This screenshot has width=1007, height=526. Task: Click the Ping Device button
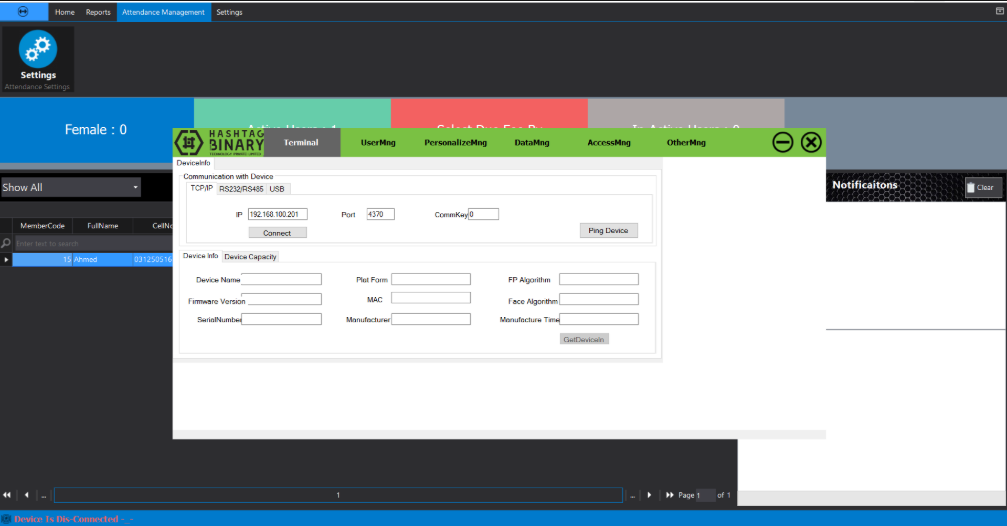tap(608, 230)
